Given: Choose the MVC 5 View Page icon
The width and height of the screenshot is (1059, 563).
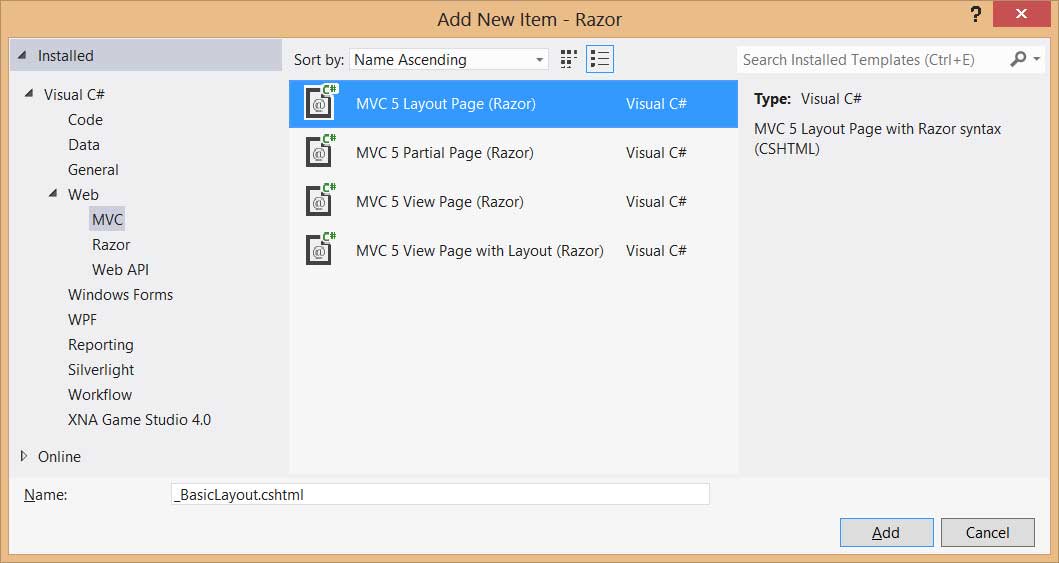Looking at the screenshot, I should pos(321,200).
